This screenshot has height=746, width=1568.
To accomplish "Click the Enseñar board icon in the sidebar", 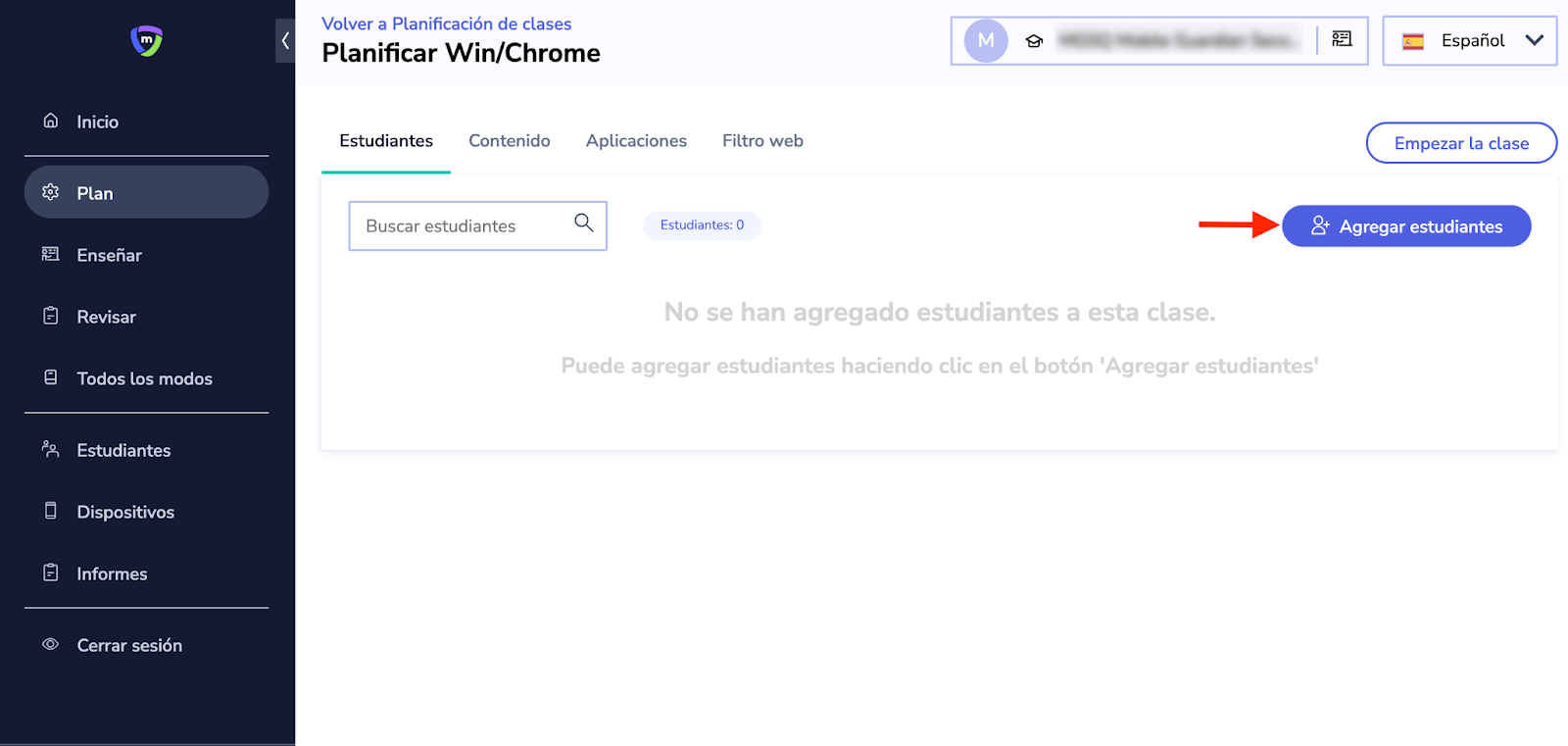I will (x=51, y=255).
